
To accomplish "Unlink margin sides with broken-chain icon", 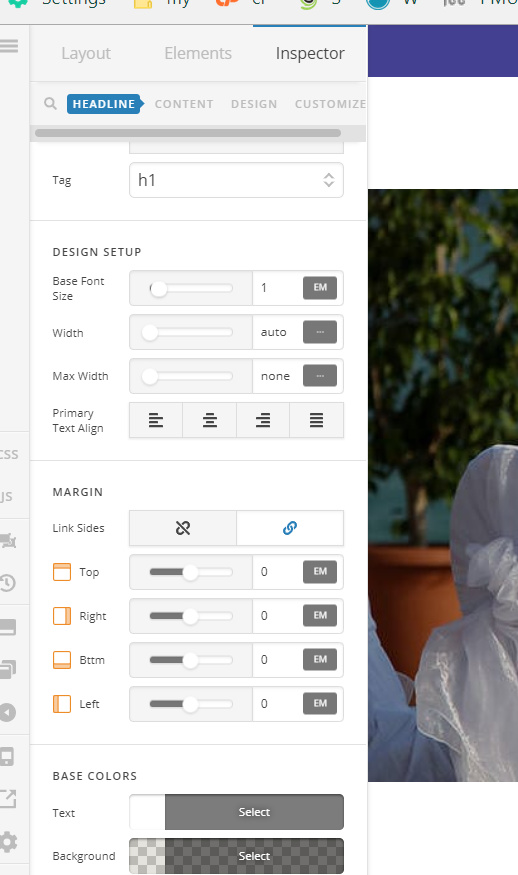I will pos(183,528).
